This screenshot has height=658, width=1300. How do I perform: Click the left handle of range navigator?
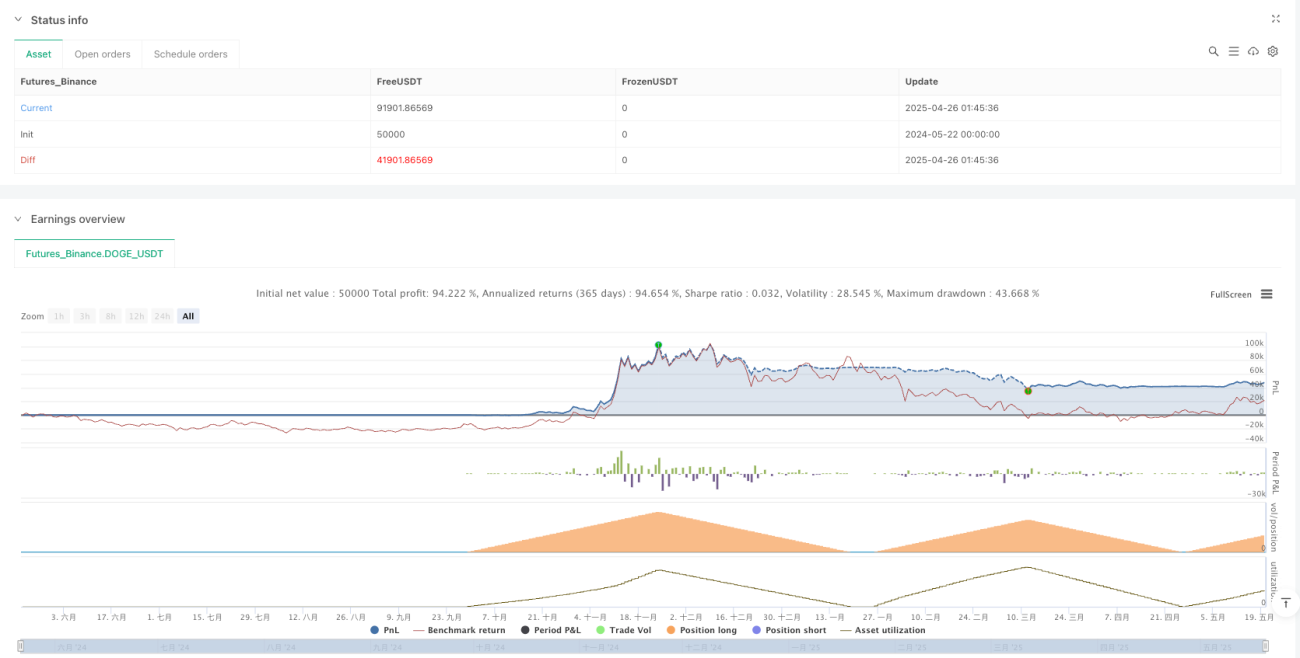pyautogui.click(x=21, y=647)
